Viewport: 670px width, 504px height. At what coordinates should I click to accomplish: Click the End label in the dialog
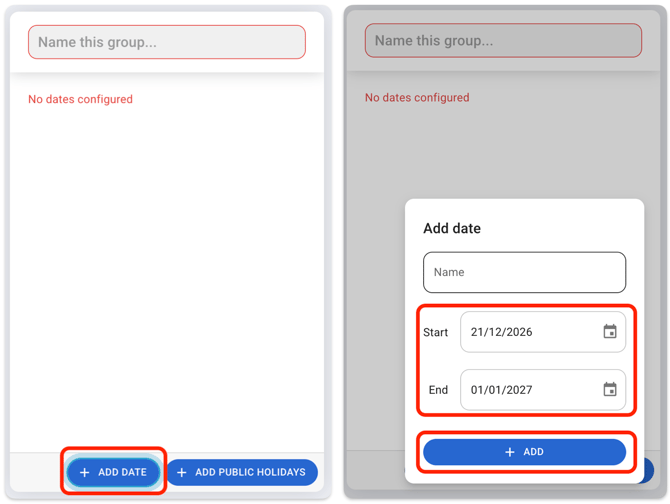(438, 390)
